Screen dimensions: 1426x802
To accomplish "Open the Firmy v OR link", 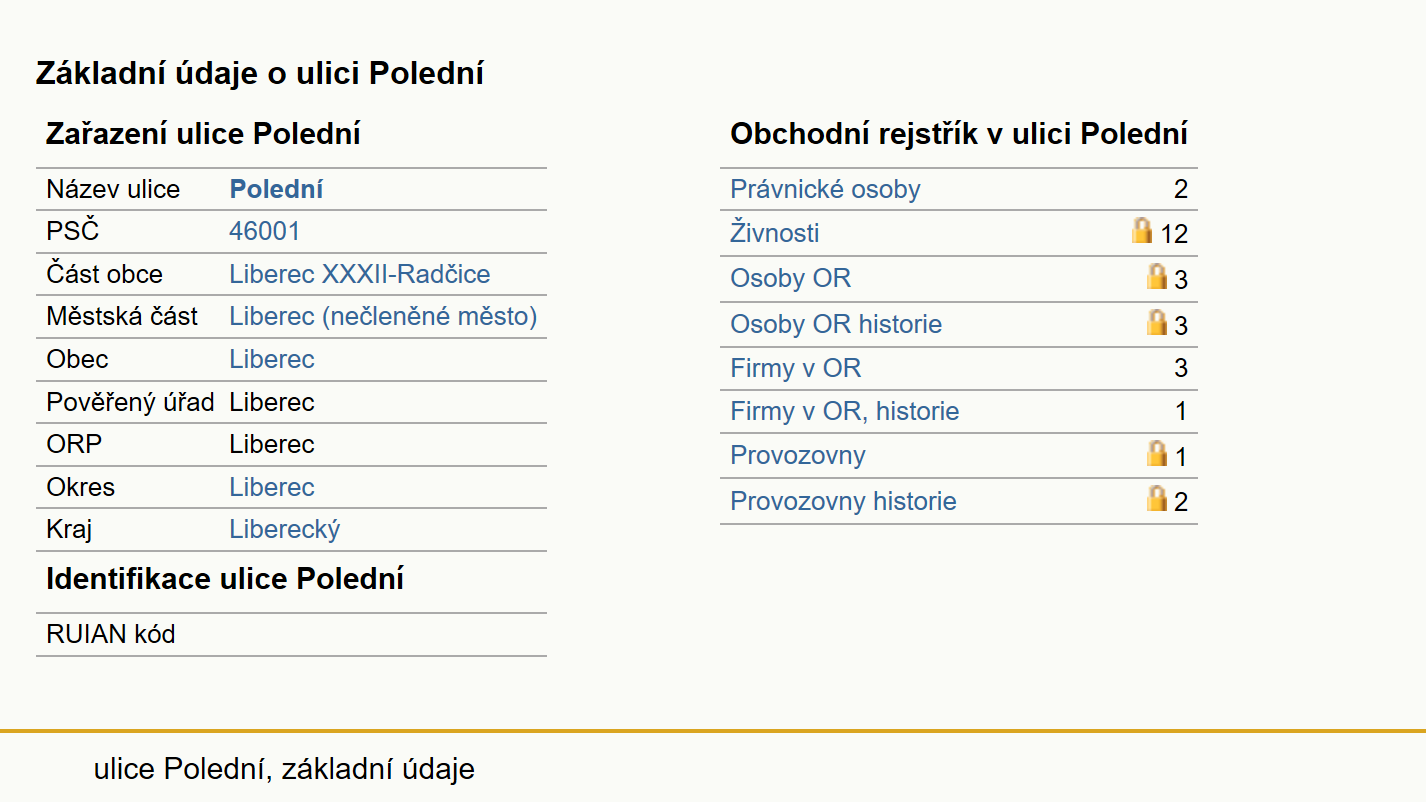I will pyautogui.click(x=795, y=368).
